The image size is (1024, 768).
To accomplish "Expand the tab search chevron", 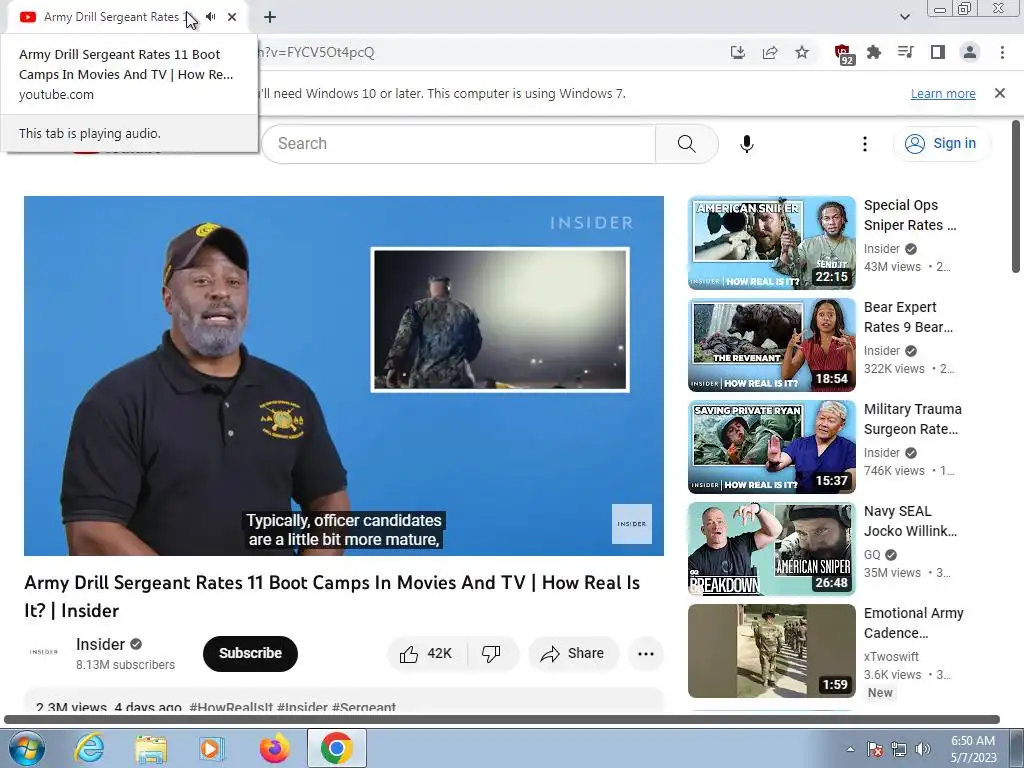I will tap(904, 17).
